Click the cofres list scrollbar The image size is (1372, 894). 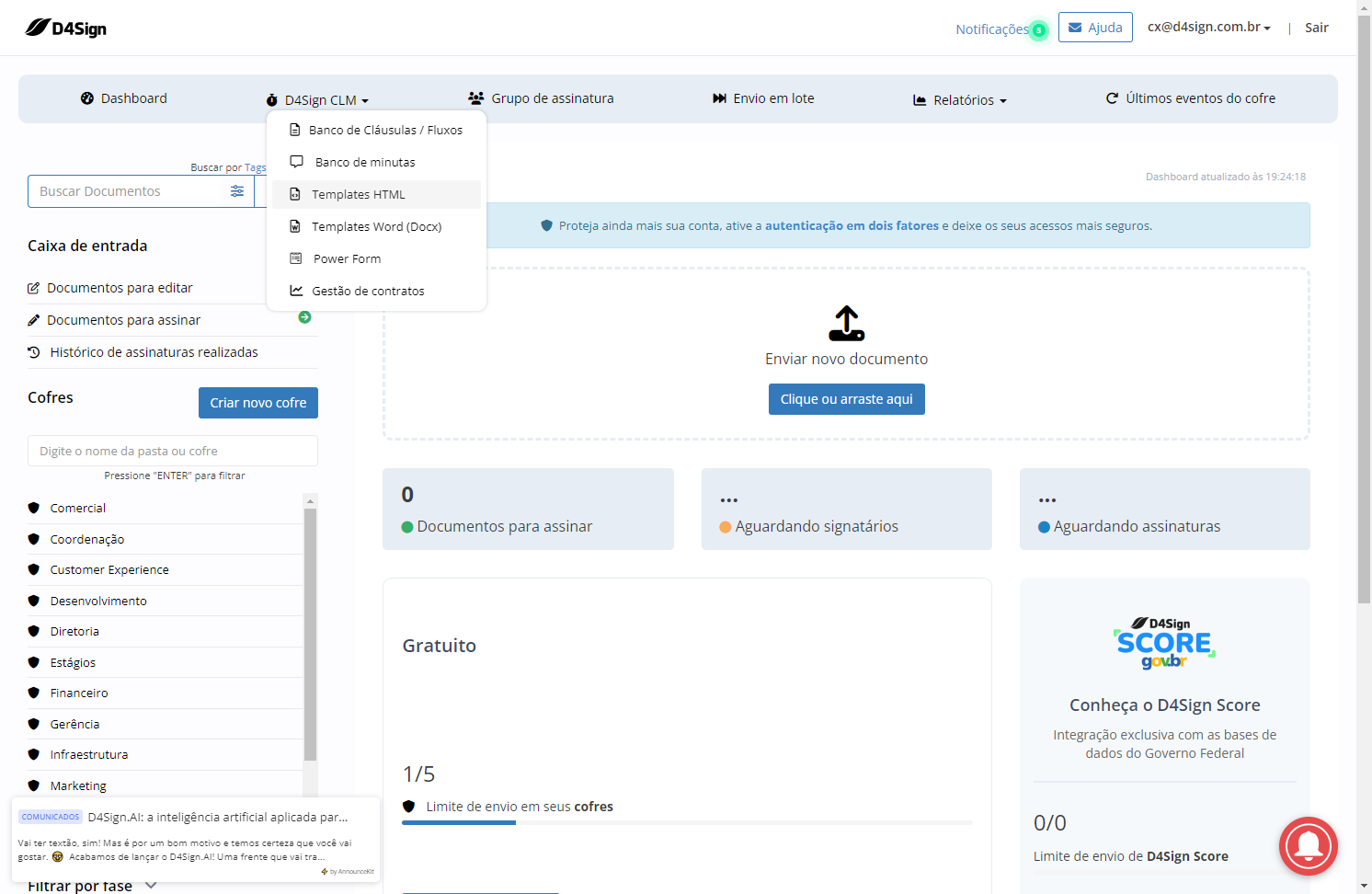(310, 635)
